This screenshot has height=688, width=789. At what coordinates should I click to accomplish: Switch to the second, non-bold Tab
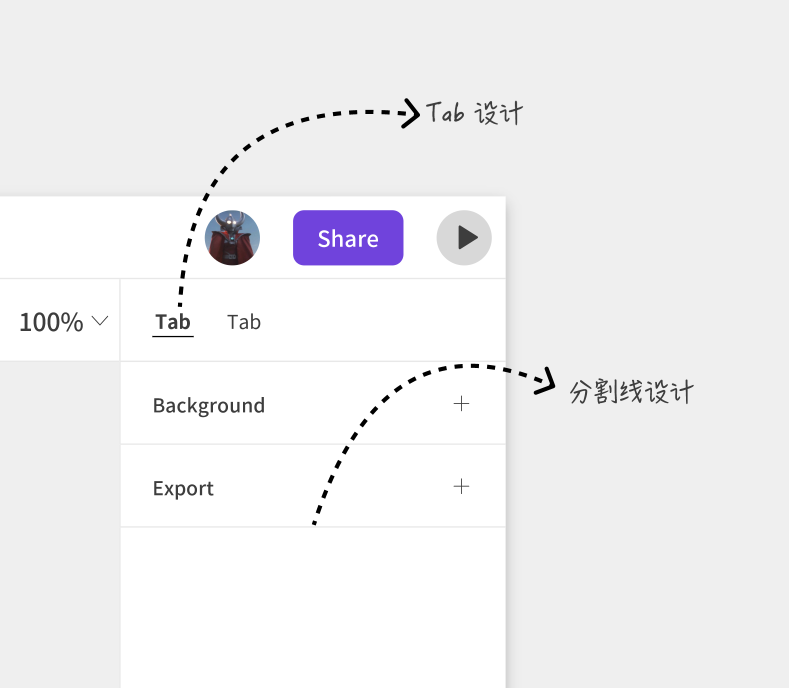tap(244, 322)
